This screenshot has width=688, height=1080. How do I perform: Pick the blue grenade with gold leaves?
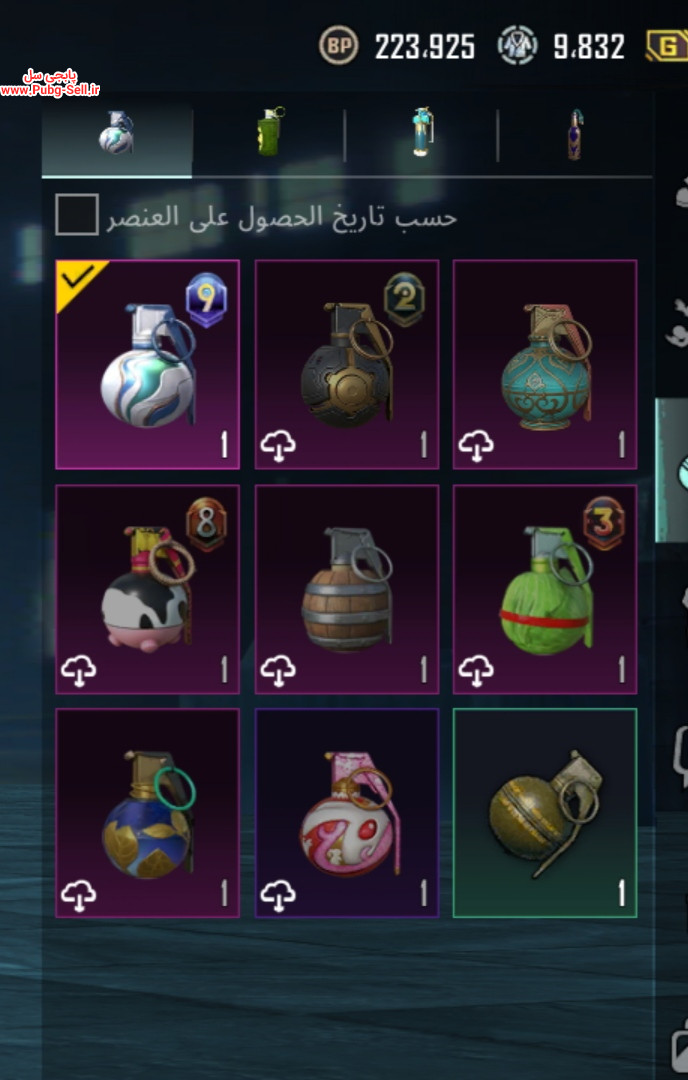[x=147, y=813]
